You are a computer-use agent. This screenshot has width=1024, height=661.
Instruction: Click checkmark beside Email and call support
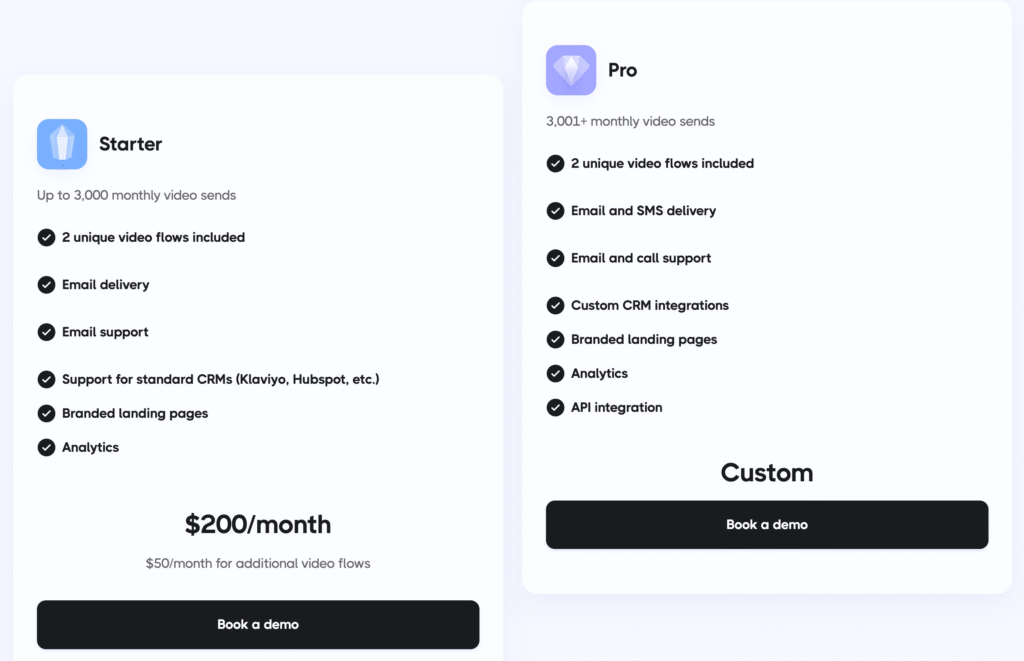coord(555,258)
